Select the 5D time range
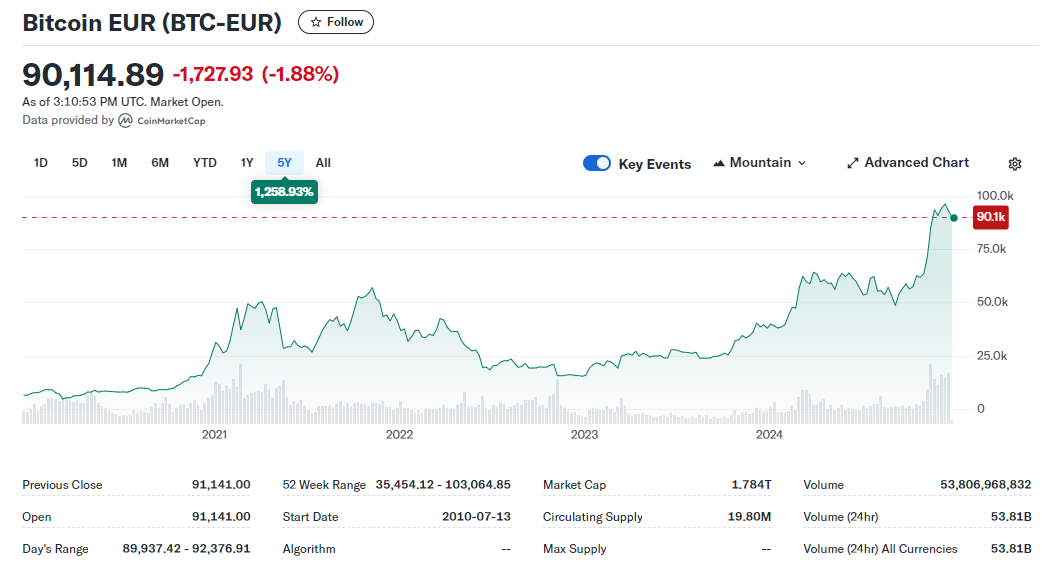Screen dimensions: 1061x570 (80, 163)
